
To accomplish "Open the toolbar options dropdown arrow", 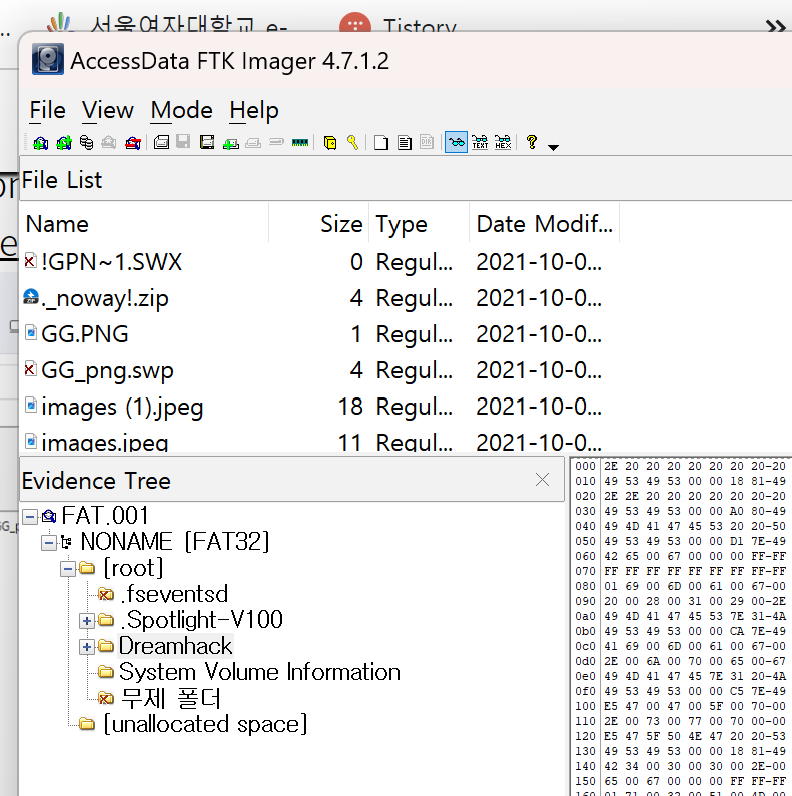I will (x=553, y=148).
